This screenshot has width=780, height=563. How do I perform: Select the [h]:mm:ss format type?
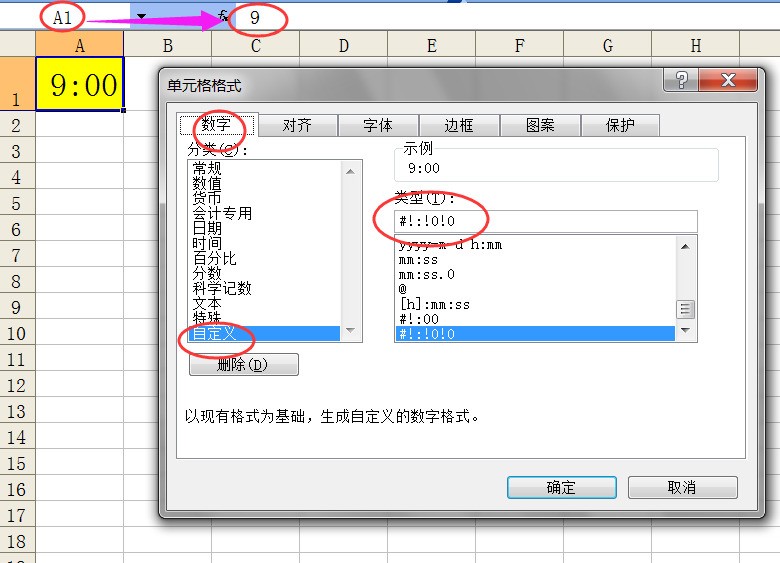point(535,304)
